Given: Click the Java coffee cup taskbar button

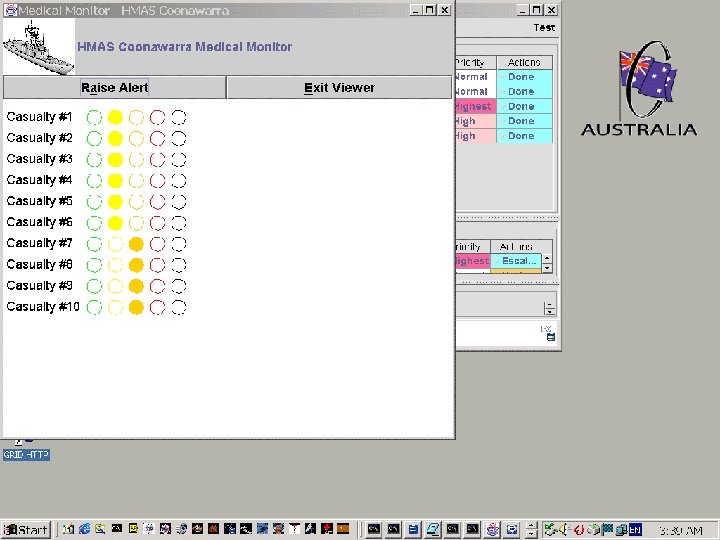Looking at the screenshot, I should point(493,529).
